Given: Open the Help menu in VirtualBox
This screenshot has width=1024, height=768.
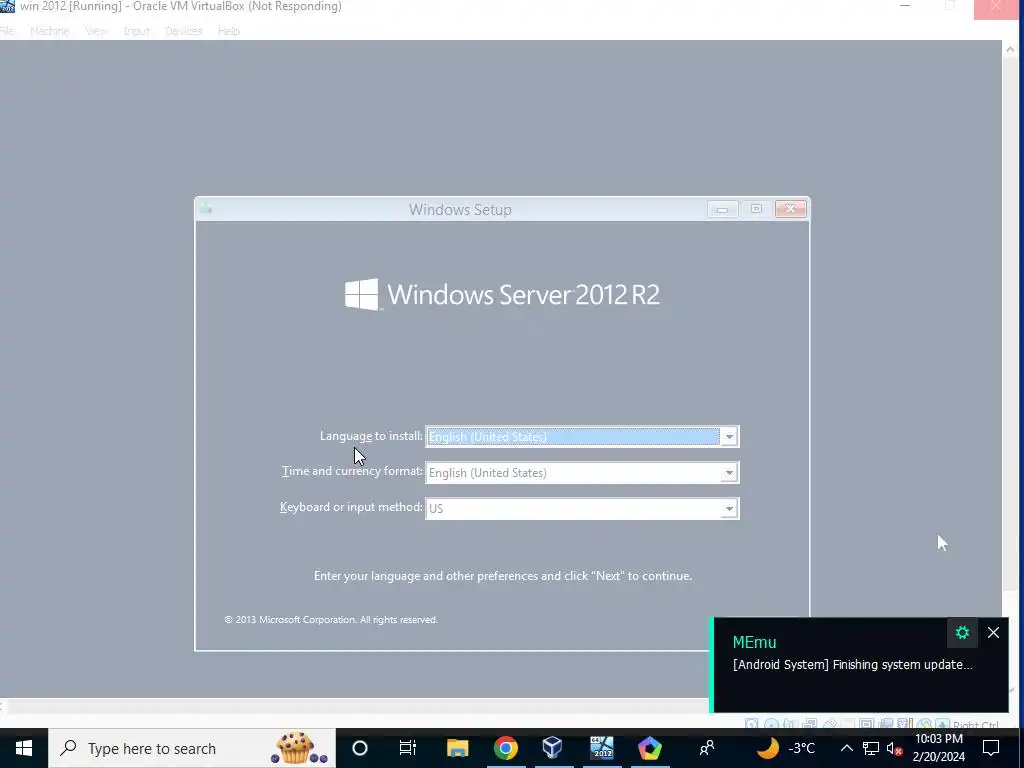Looking at the screenshot, I should click(x=229, y=31).
